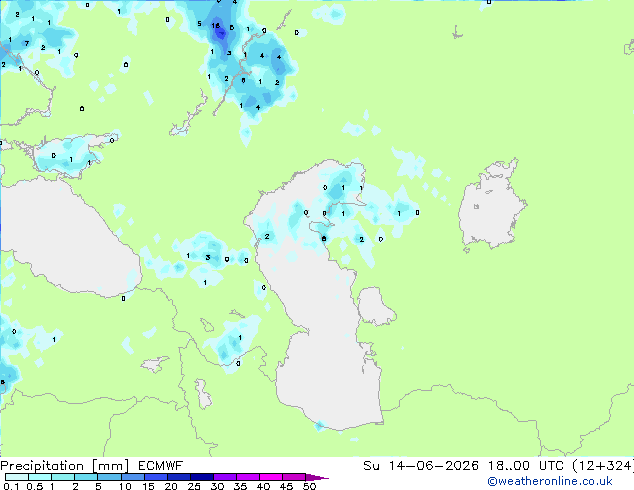Select the 0.5–1 mm legend swatch
The height and width of the screenshot is (490, 634).
point(40,477)
